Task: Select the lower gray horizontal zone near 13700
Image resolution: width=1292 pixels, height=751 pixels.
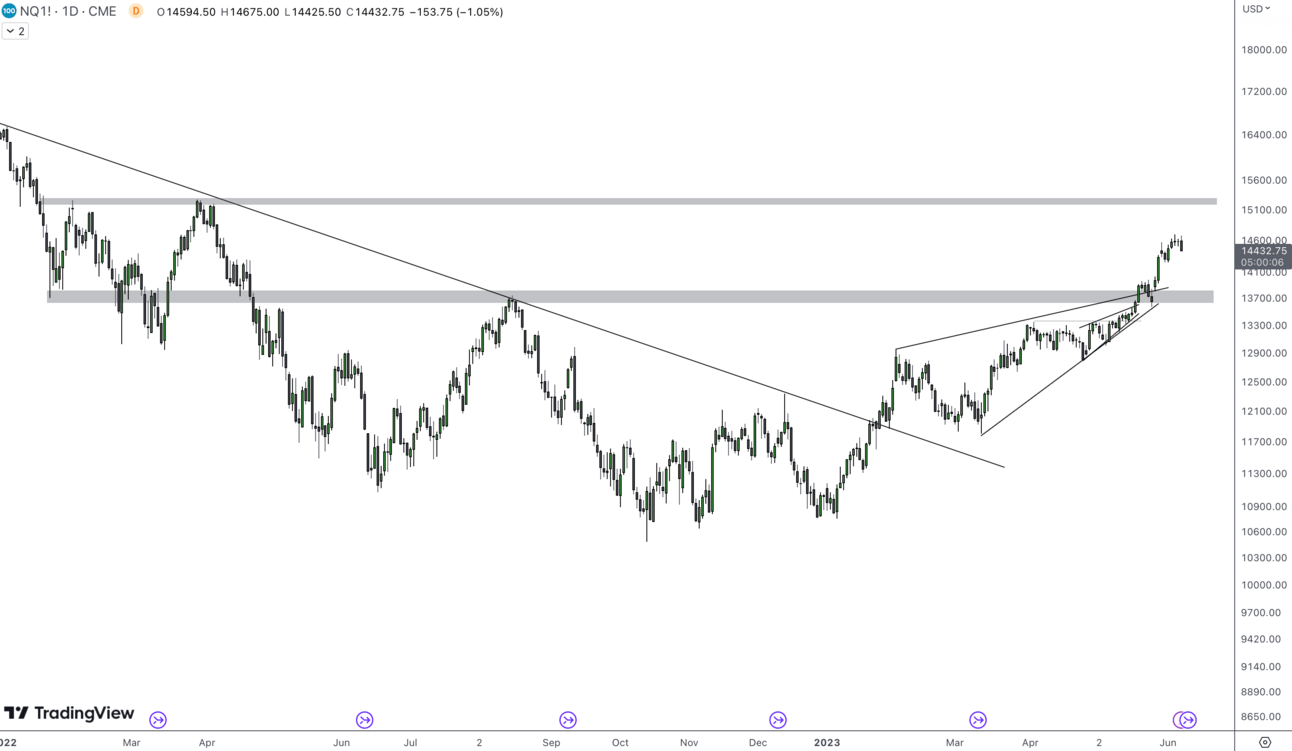Action: pyautogui.click(x=630, y=296)
